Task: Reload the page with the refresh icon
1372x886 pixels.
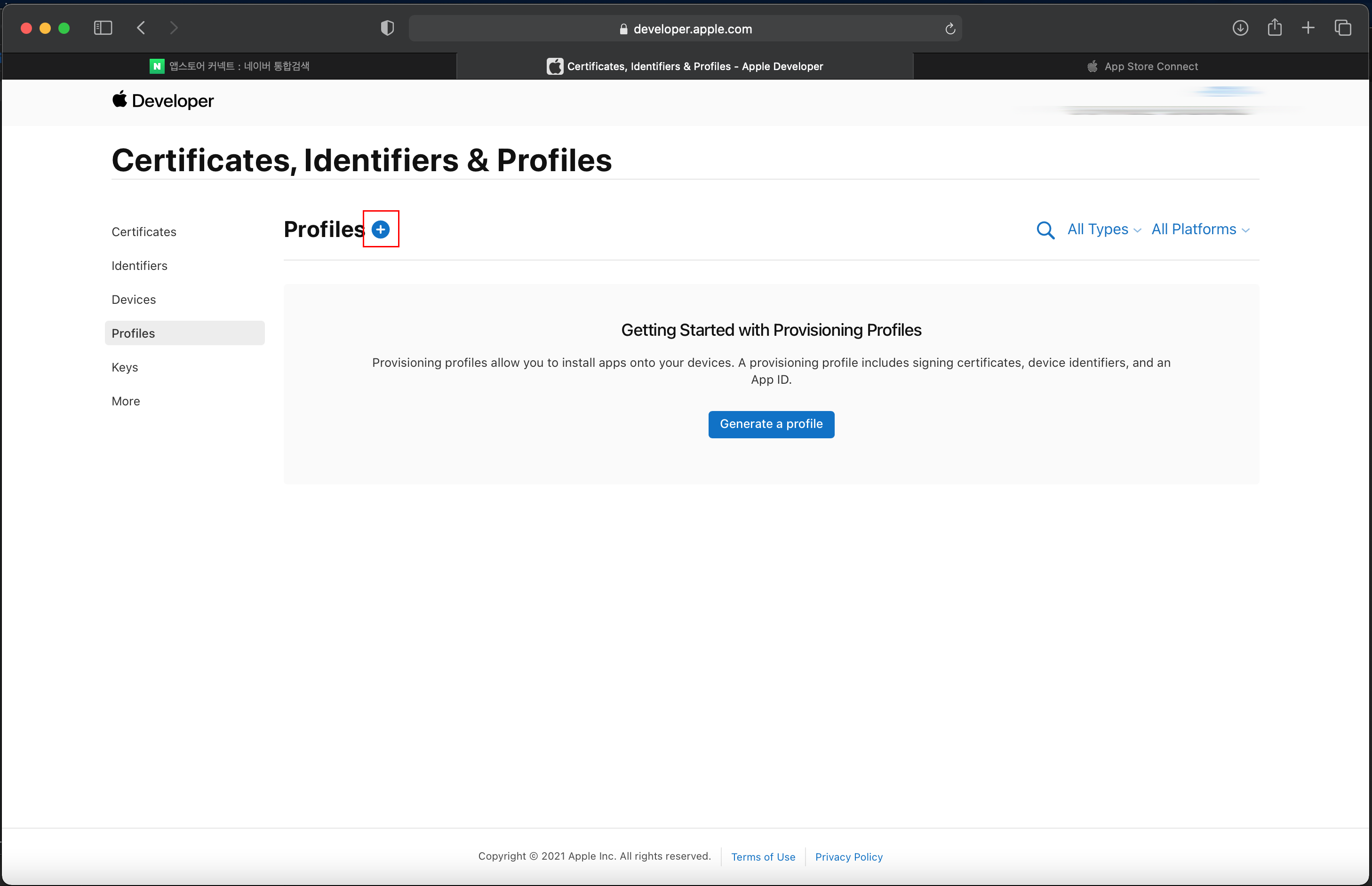Action: 949,29
